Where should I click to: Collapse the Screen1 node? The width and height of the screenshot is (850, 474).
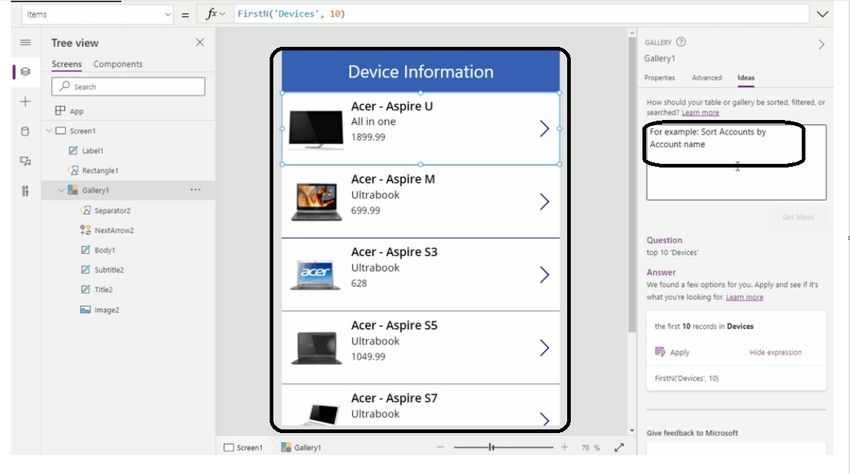coord(49,131)
